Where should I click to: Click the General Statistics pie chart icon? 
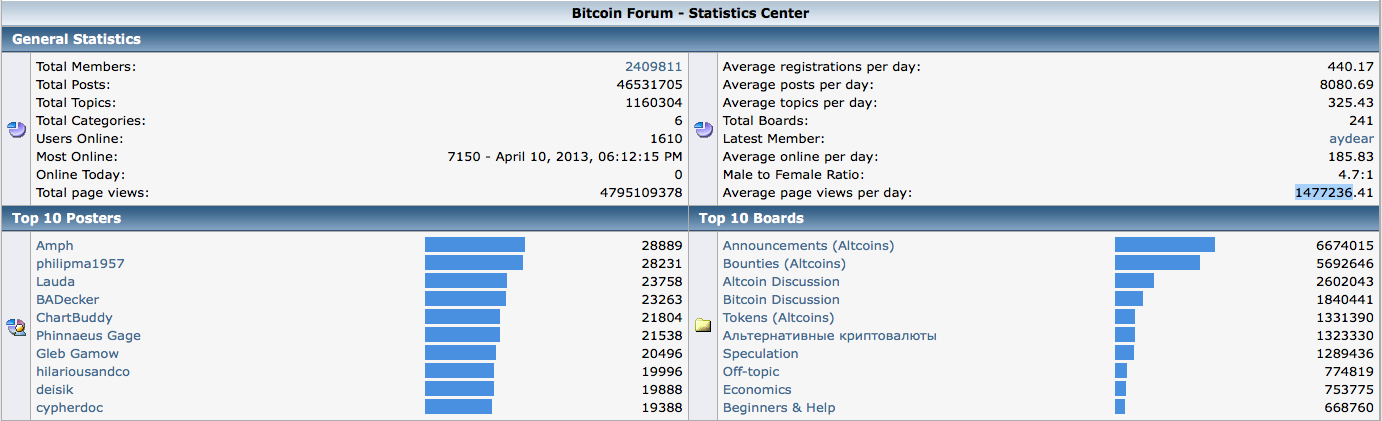click(16, 130)
